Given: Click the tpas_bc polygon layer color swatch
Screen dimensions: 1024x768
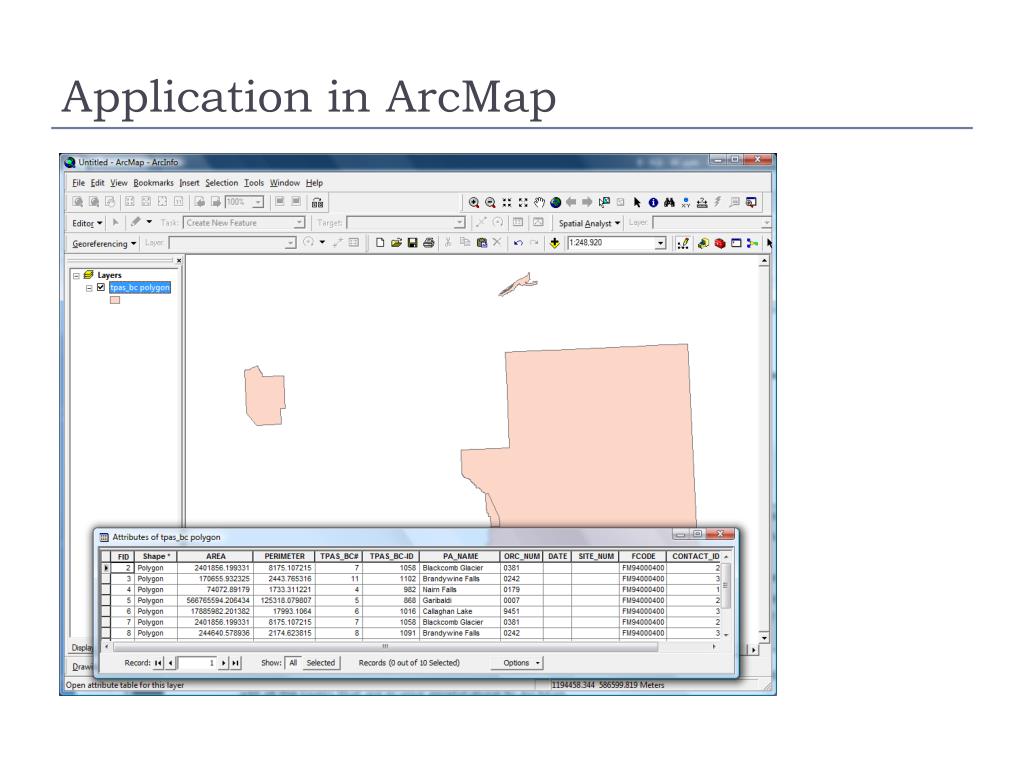Looking at the screenshot, I should pyautogui.click(x=115, y=300).
